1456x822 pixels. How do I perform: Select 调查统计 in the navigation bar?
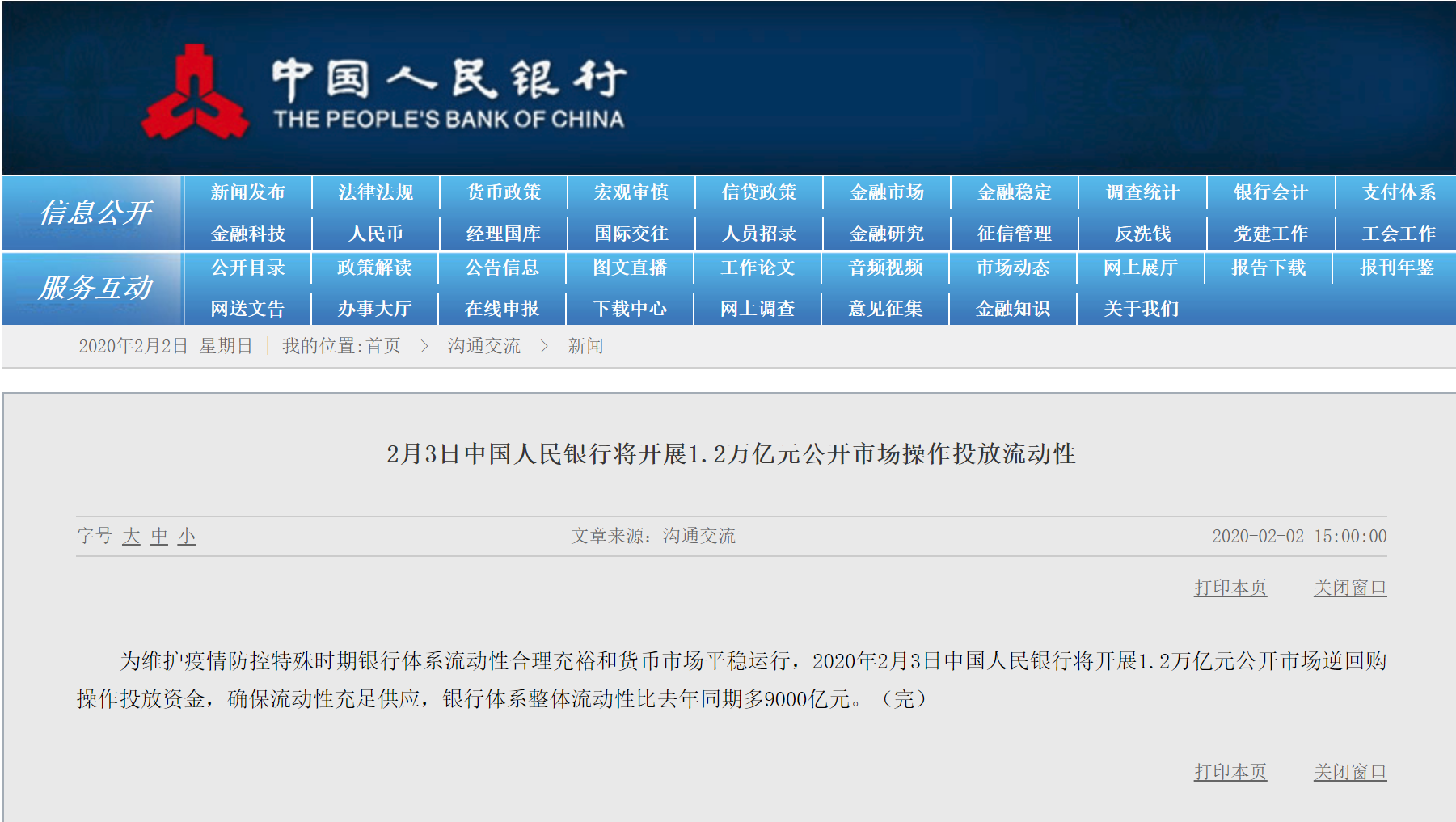point(1142,192)
